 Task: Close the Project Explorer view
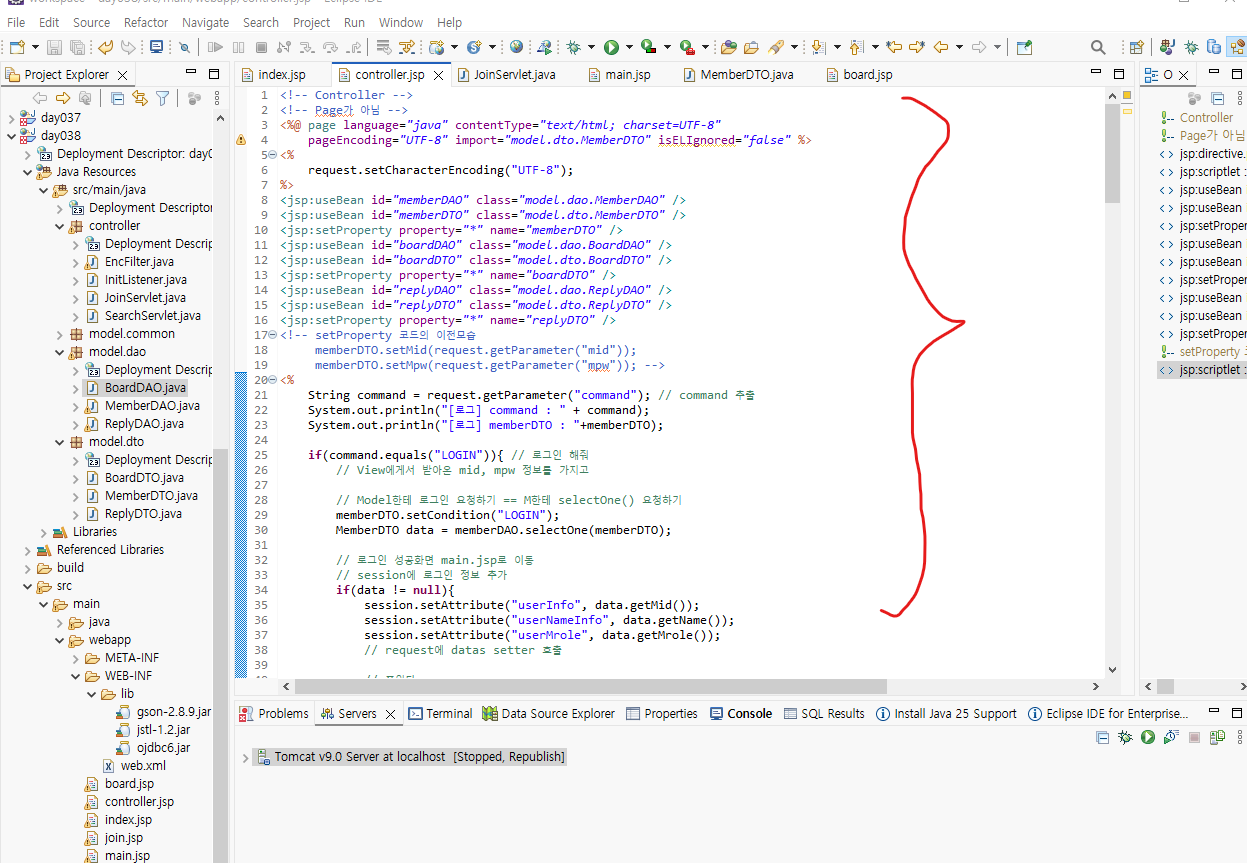pos(123,75)
